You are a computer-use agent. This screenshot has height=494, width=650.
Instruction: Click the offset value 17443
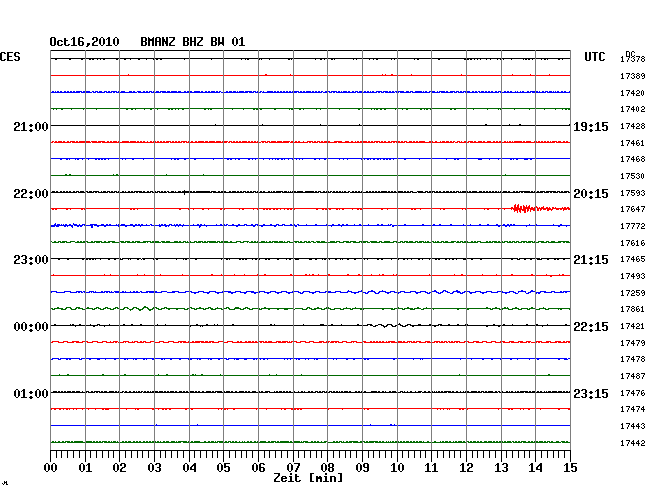tap(633, 426)
